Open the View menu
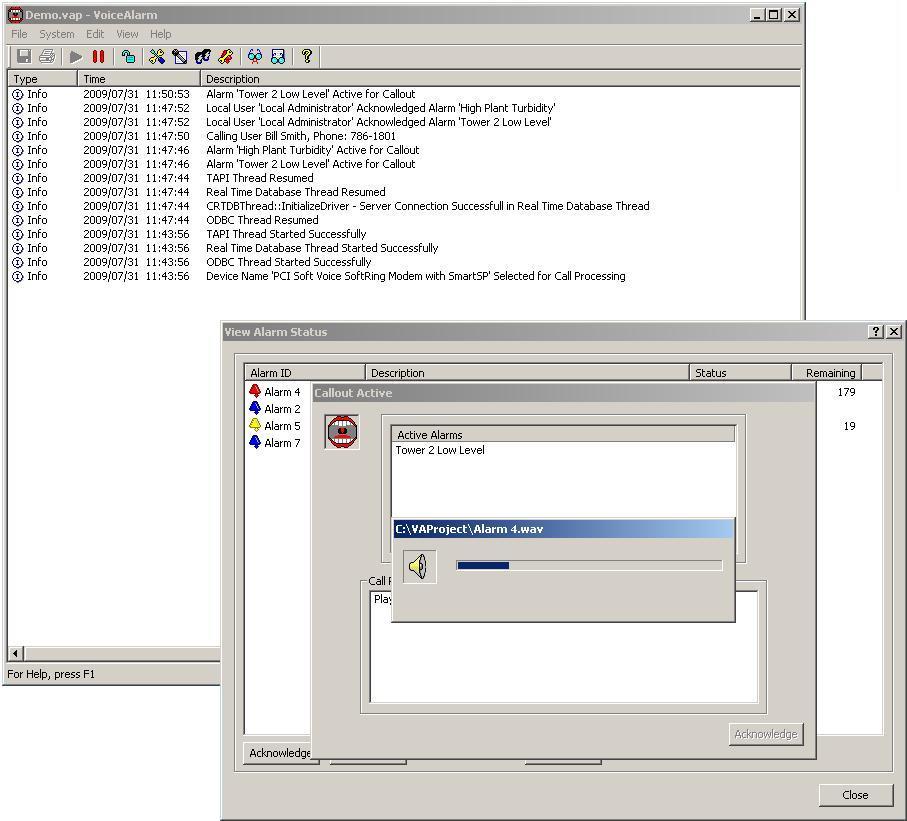Viewport: 907px width, 821px height. 127,34
